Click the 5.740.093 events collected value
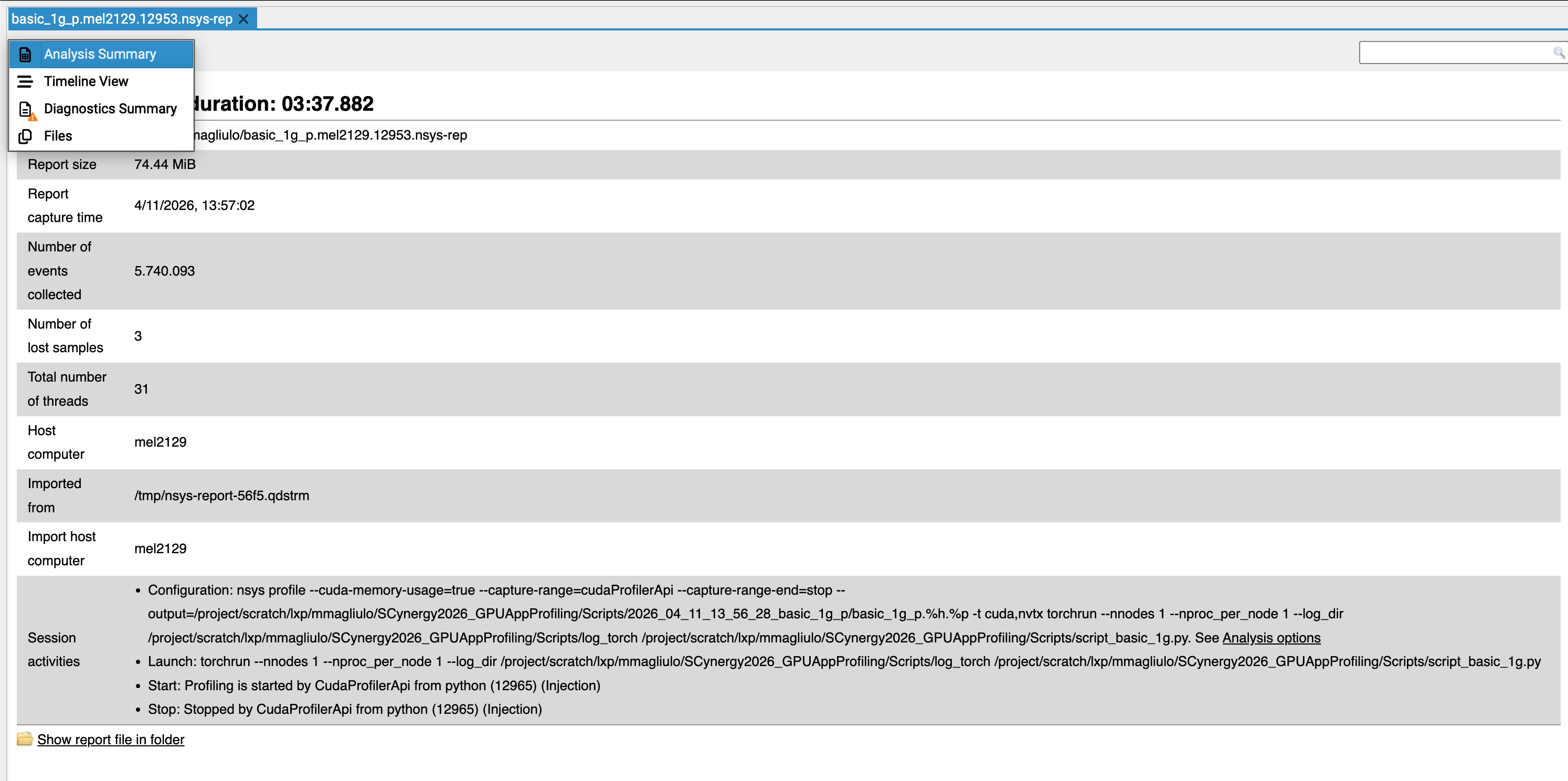Image resolution: width=1568 pixels, height=781 pixels. pos(164,271)
